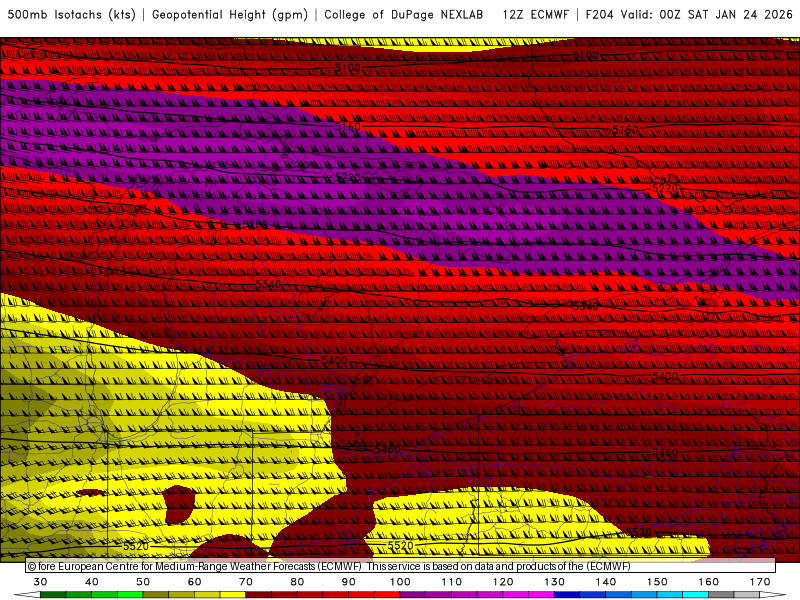Click the 80 kt label on the color scale

(297, 582)
